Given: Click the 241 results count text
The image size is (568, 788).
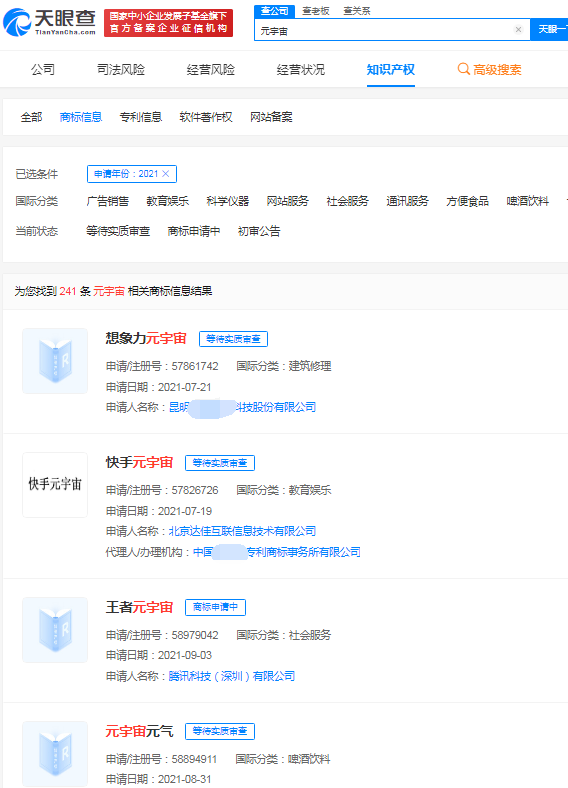Looking at the screenshot, I should 68,291.
